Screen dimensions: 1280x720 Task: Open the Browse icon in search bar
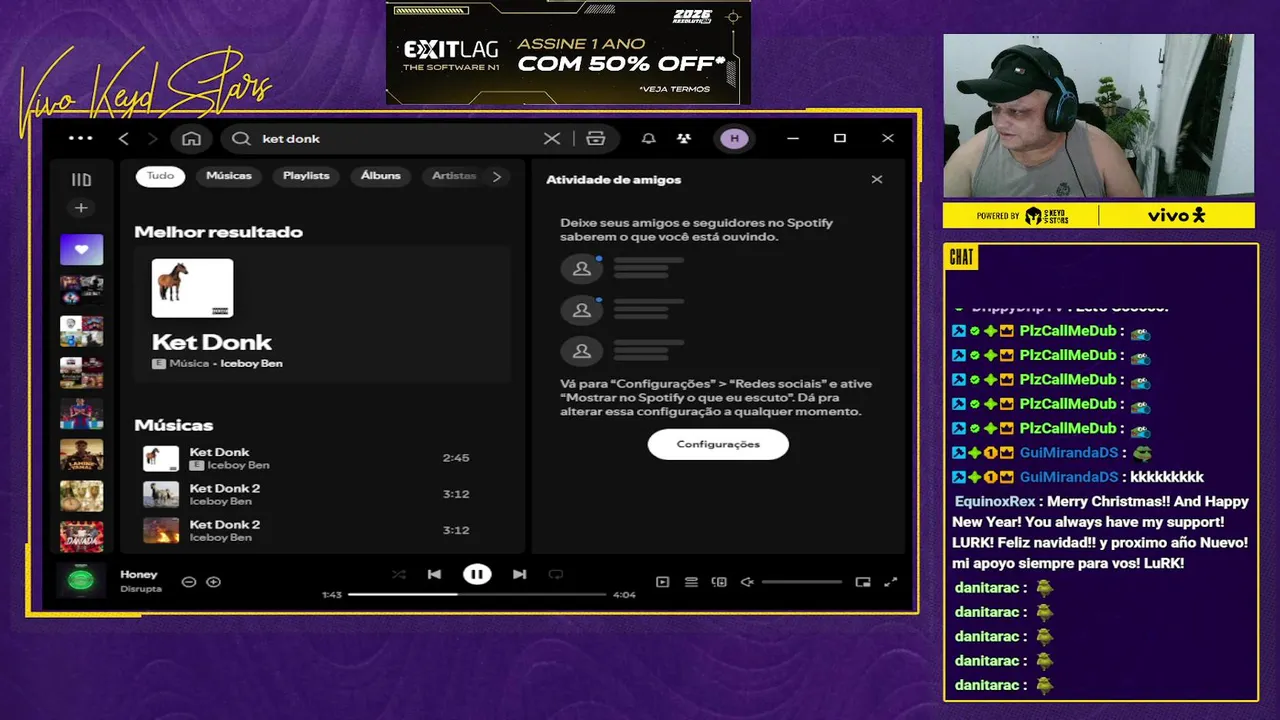coord(596,139)
